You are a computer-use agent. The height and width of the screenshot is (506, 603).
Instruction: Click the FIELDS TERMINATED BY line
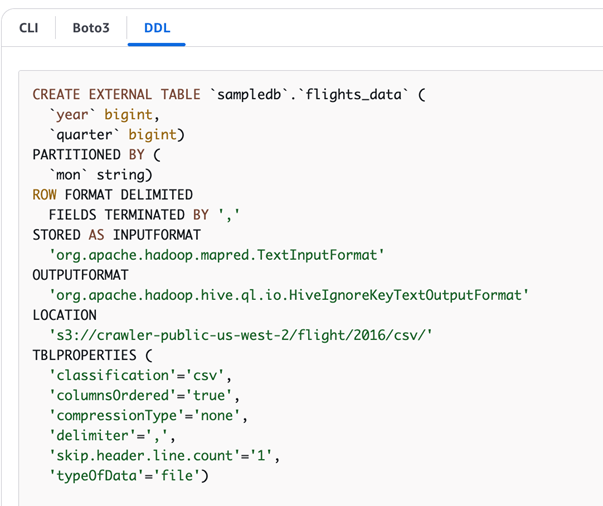click(x=144, y=215)
